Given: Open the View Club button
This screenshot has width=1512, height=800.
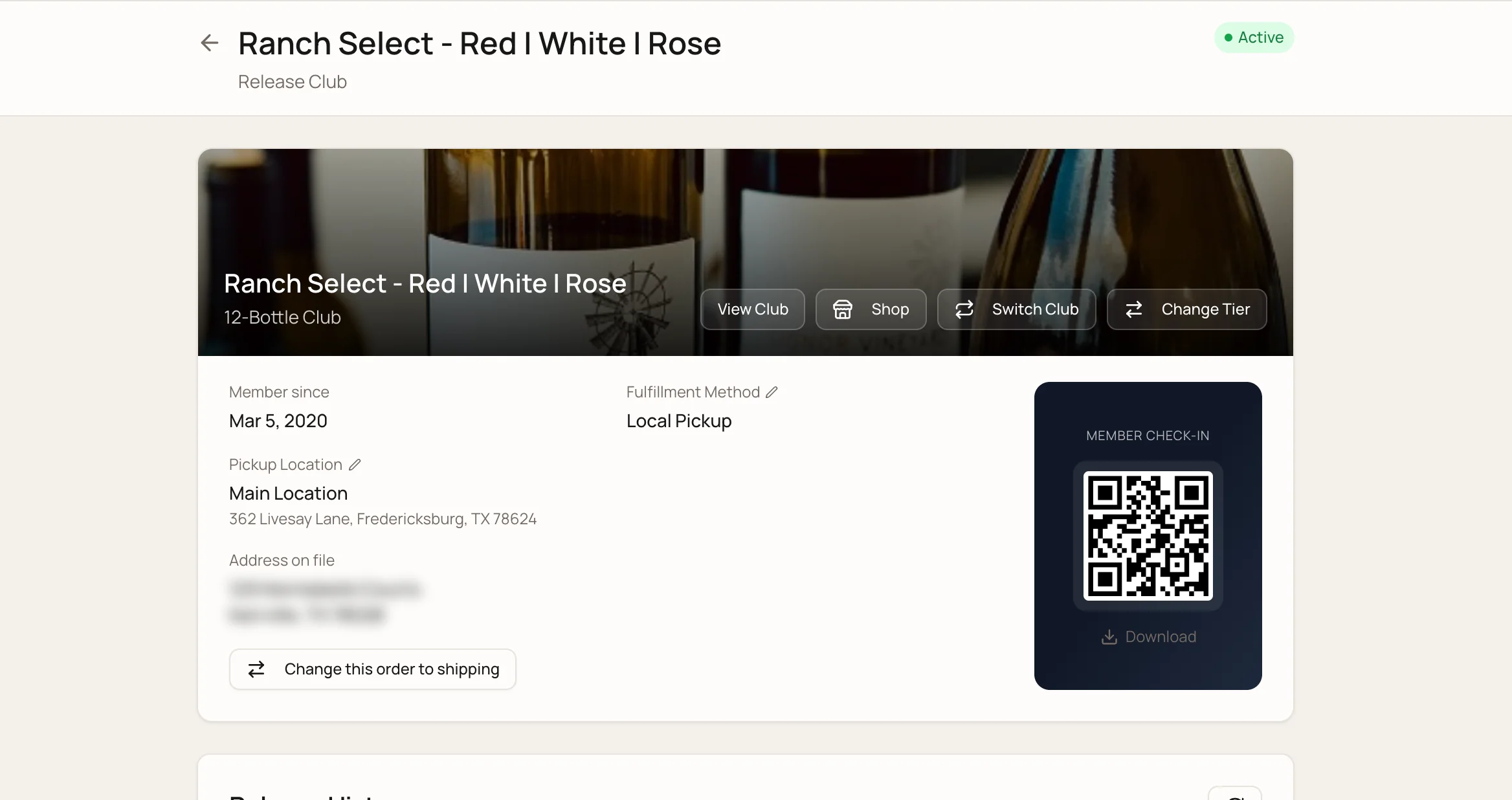Looking at the screenshot, I should pos(753,309).
